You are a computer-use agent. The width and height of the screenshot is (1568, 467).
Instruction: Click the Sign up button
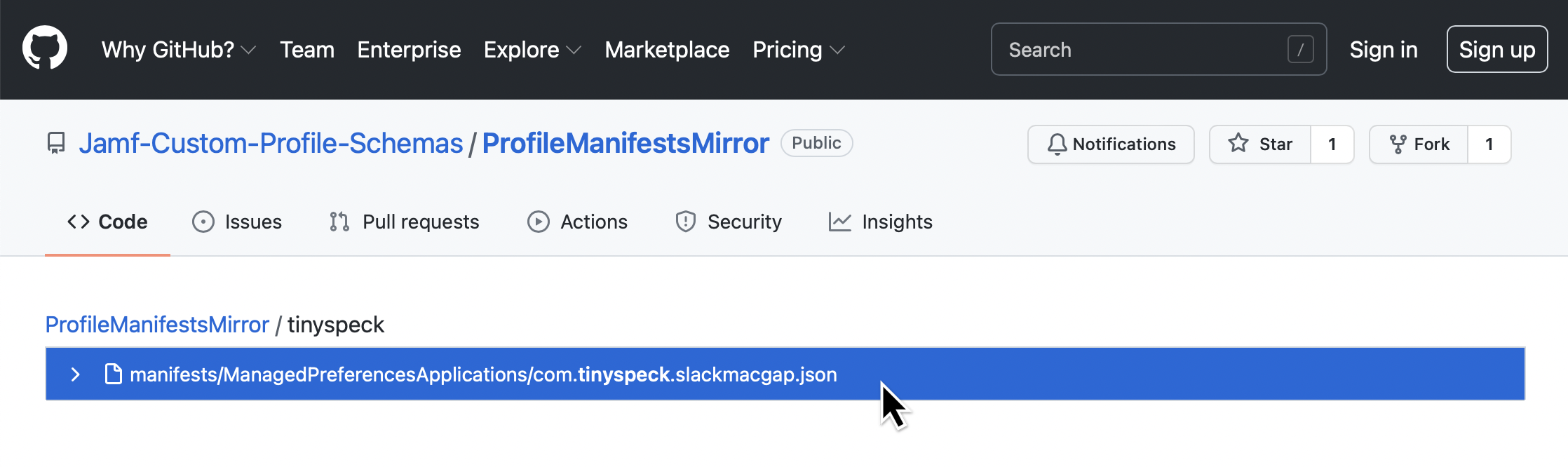pos(1497,49)
